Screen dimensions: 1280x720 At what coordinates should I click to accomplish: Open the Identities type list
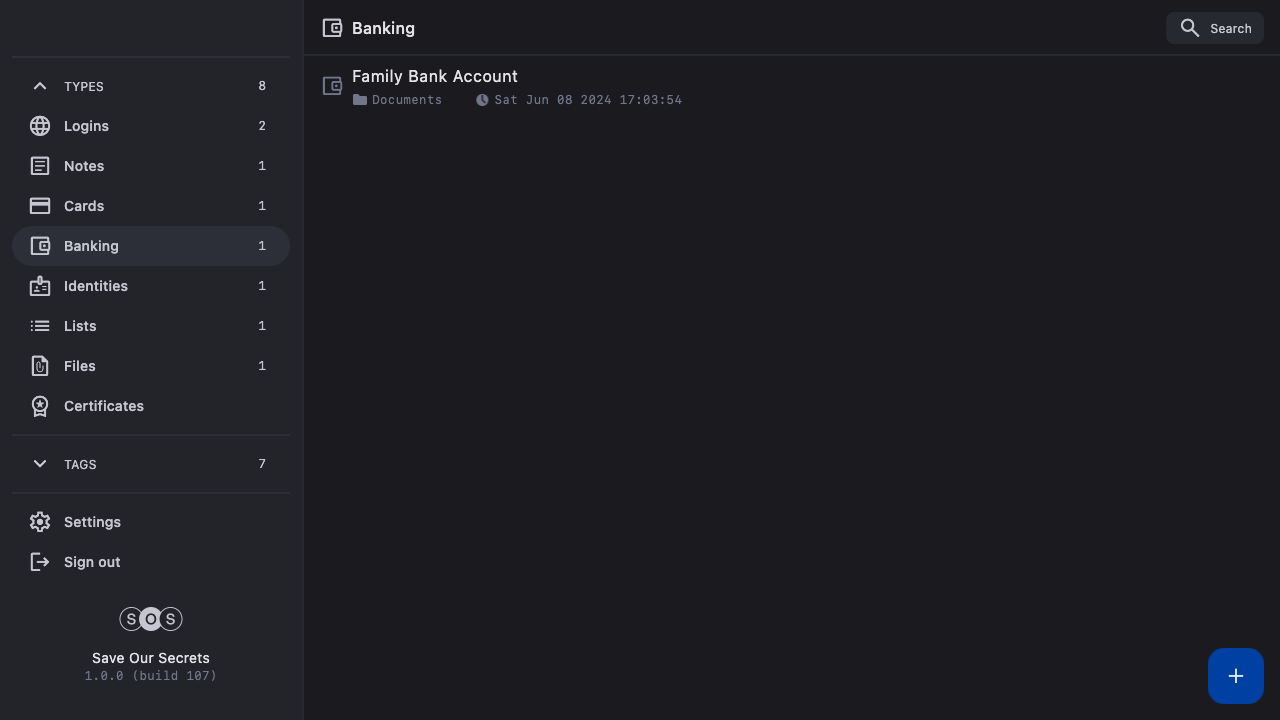click(96, 286)
